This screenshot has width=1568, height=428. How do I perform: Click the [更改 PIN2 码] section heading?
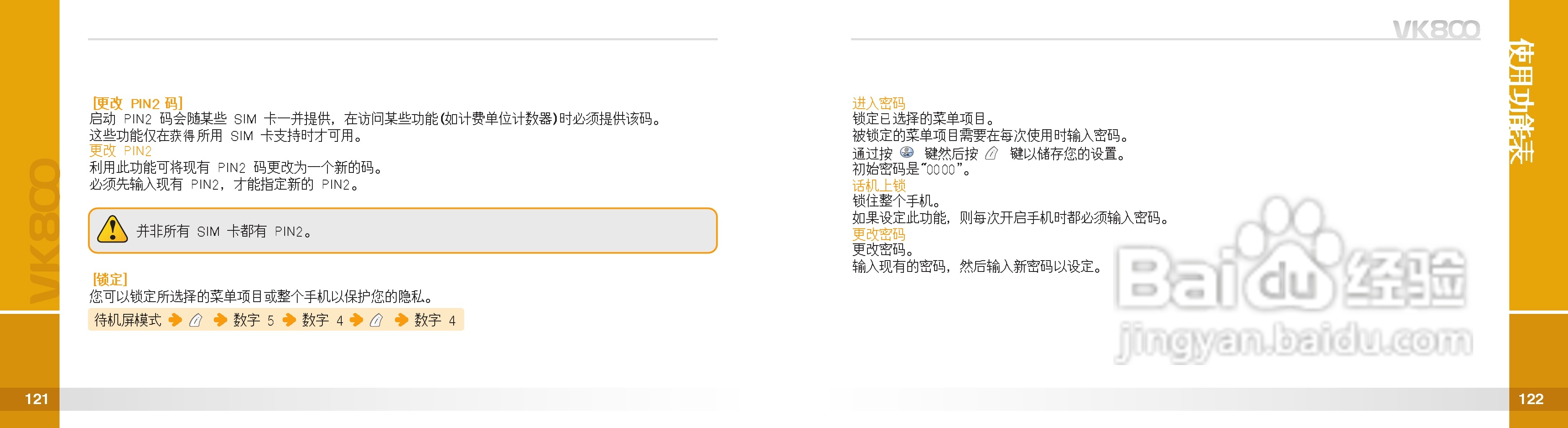(x=138, y=103)
